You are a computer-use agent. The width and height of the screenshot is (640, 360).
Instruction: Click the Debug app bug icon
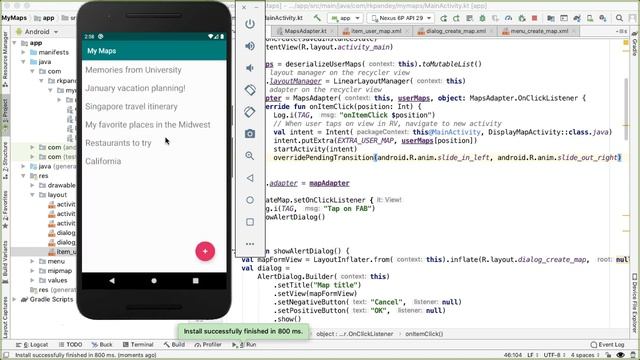click(x=482, y=18)
